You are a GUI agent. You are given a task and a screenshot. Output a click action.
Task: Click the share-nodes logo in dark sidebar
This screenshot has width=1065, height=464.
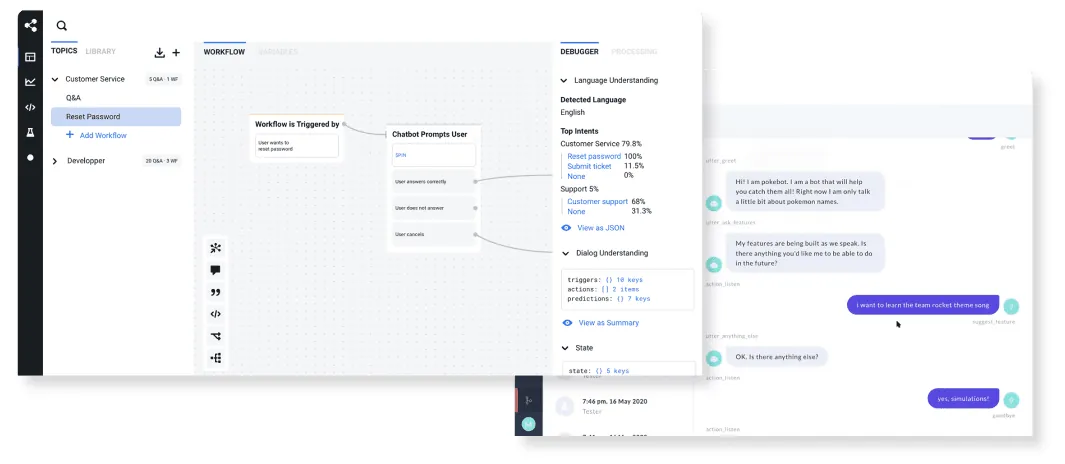[x=30, y=26]
